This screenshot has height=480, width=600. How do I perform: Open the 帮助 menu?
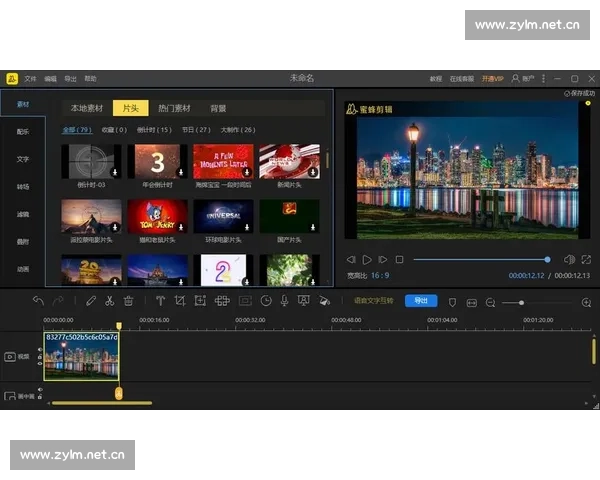coord(90,78)
